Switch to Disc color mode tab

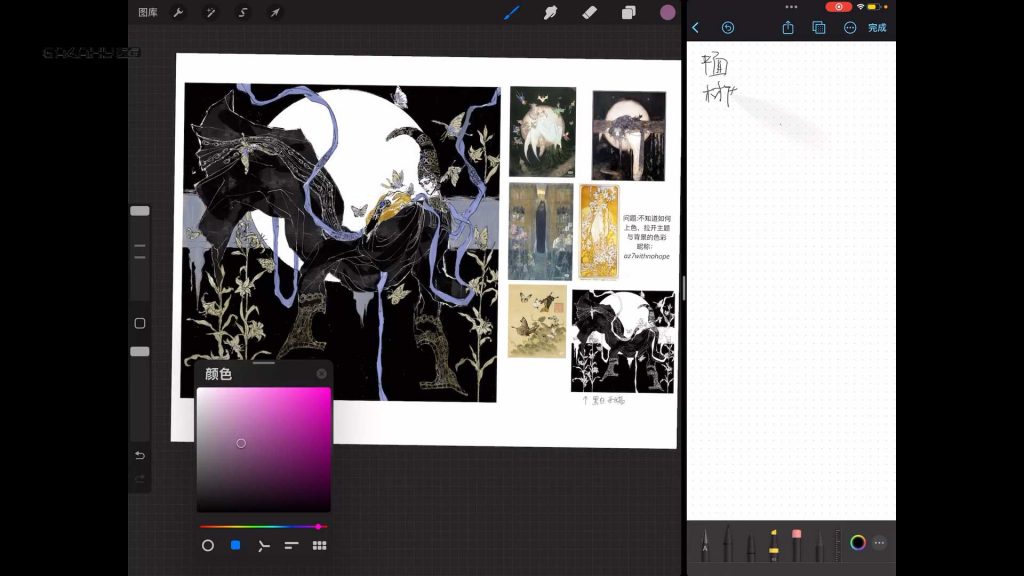208,545
